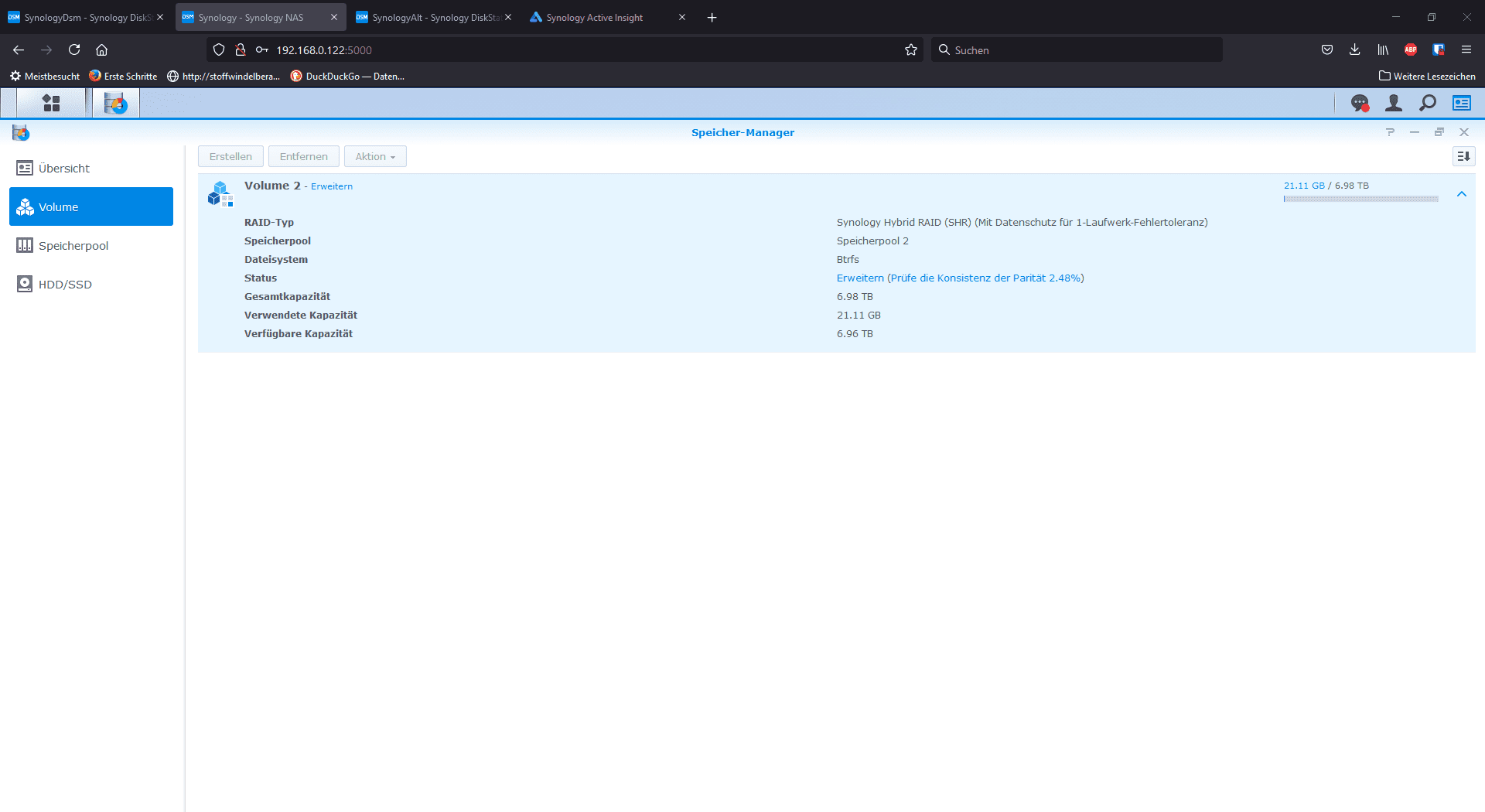1485x812 pixels.
Task: Click the Speicherpool 2 value
Action: (x=872, y=241)
